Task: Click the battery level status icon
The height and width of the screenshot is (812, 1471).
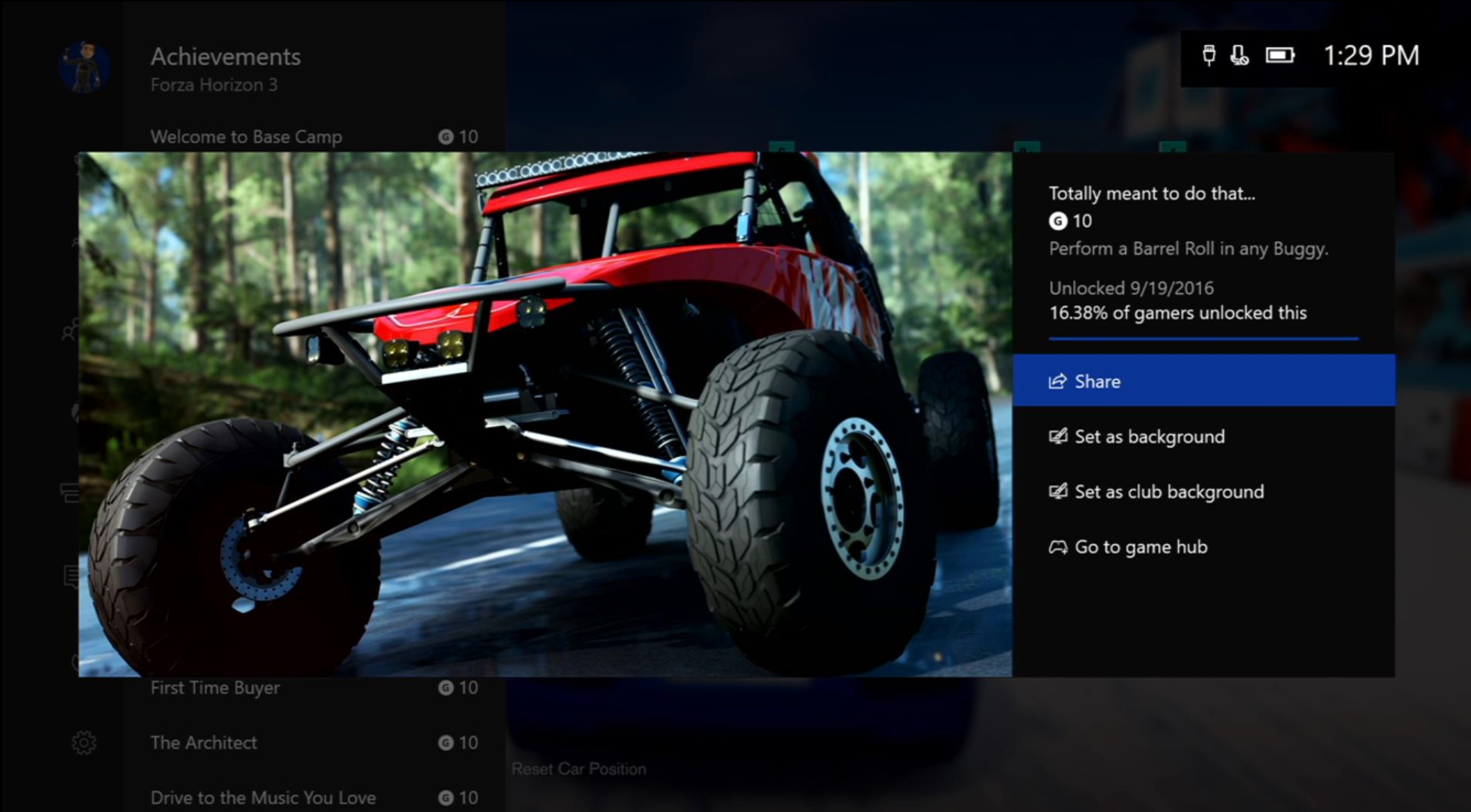Action: (x=1279, y=55)
